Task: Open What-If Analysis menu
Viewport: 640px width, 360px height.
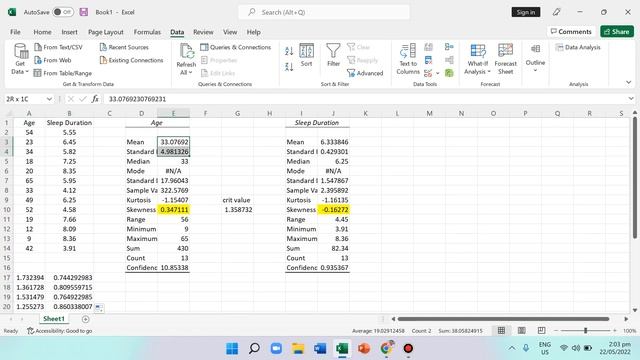Action: [x=478, y=59]
